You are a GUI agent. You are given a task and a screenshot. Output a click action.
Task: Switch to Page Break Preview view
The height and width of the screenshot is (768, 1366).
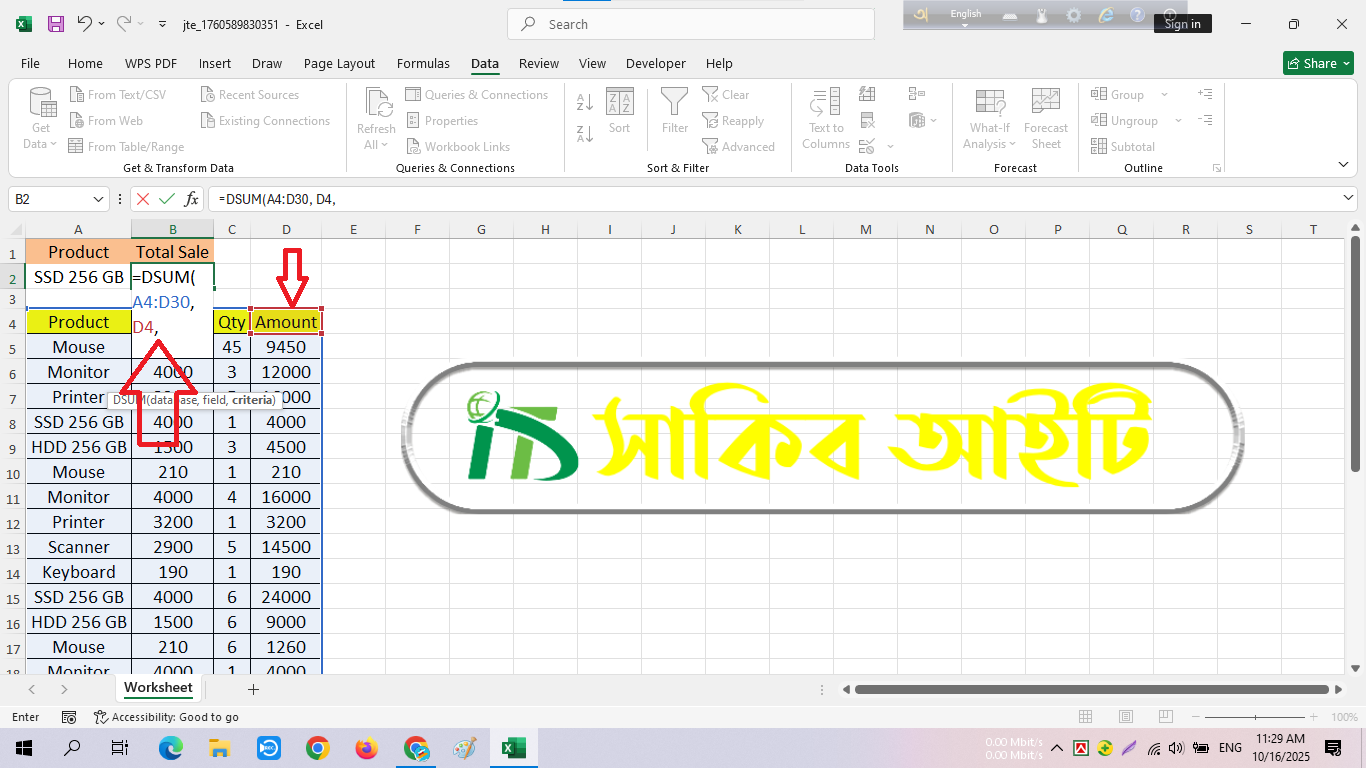(1164, 717)
